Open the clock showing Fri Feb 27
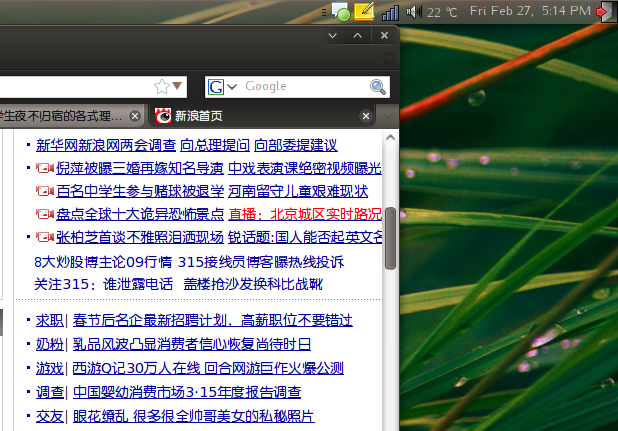This screenshot has height=431, width=618. click(530, 11)
